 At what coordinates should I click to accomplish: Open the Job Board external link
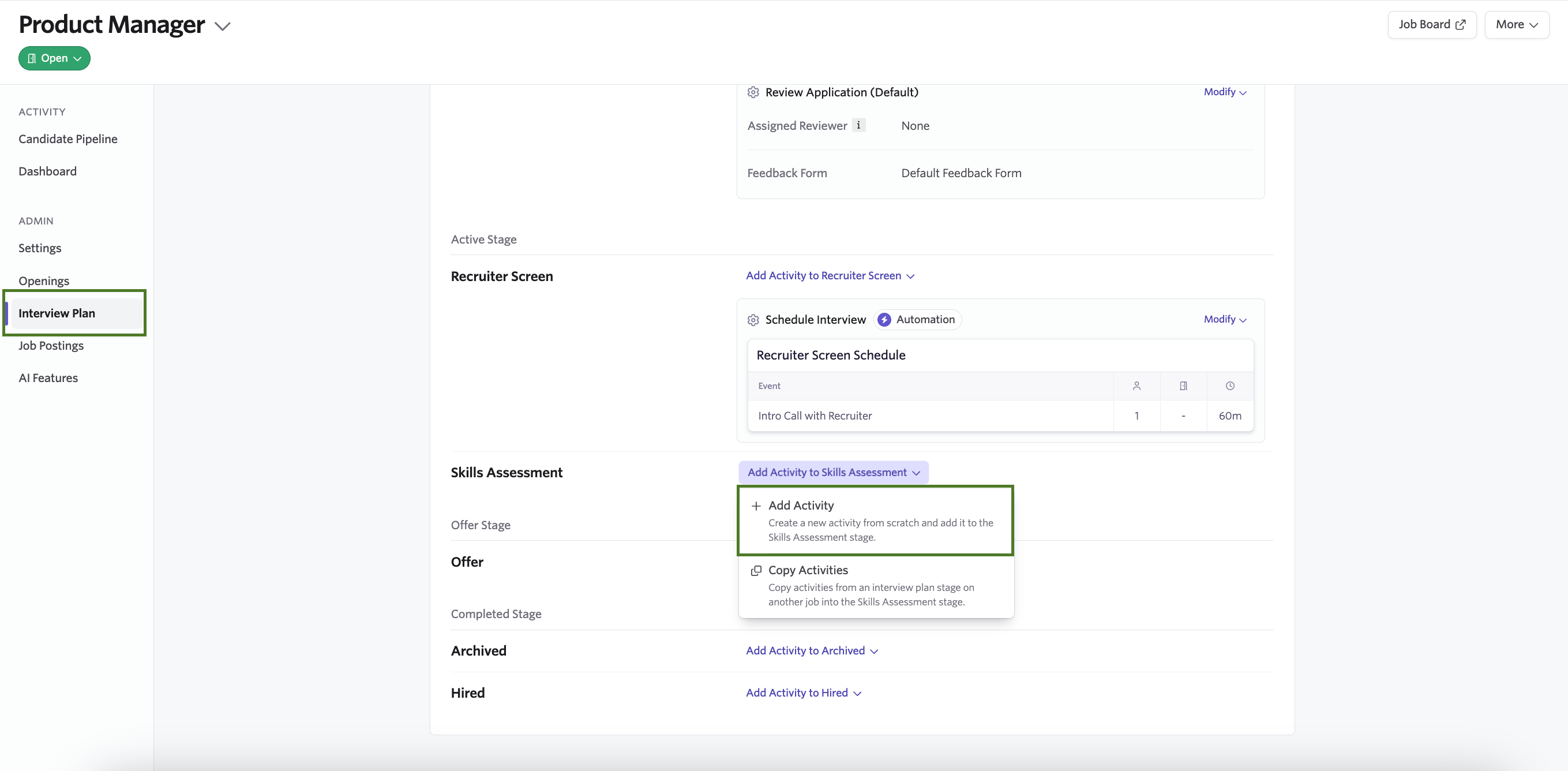(1432, 24)
